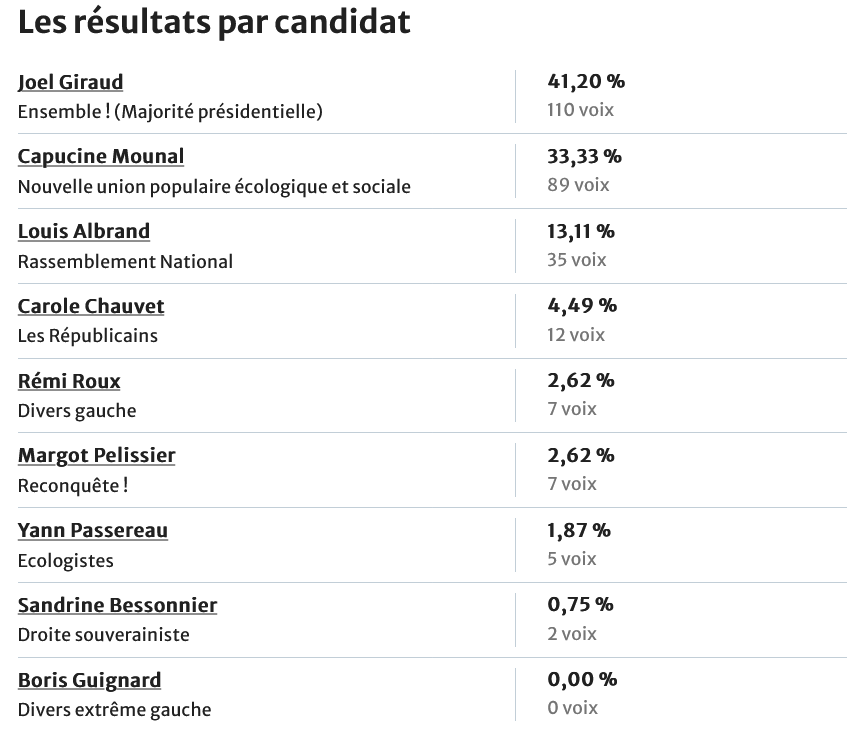Open Rémi Roux candidate profile
This screenshot has width=847, height=745.
[x=69, y=381]
